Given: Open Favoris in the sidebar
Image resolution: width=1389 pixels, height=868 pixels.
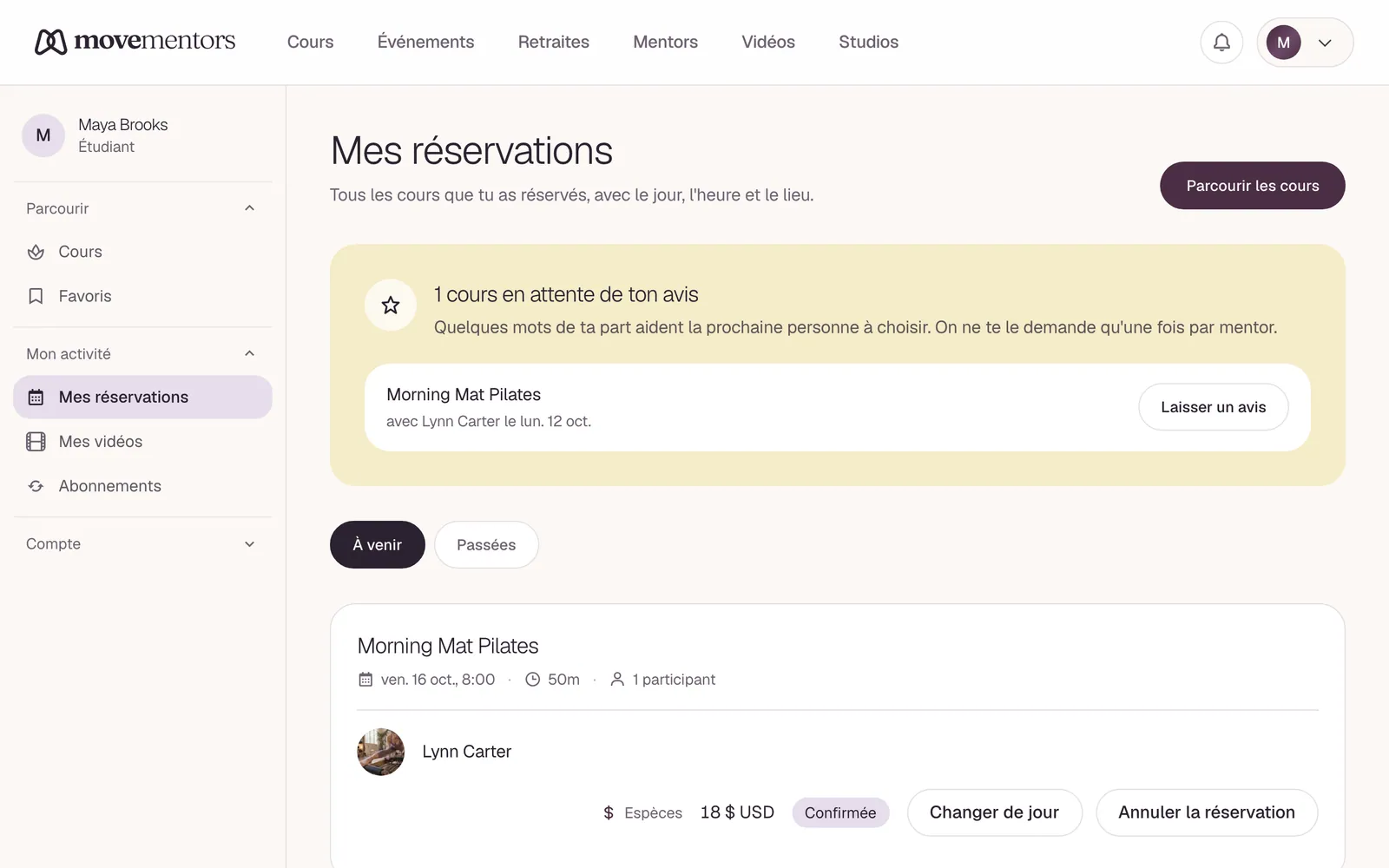Looking at the screenshot, I should 142,296.
